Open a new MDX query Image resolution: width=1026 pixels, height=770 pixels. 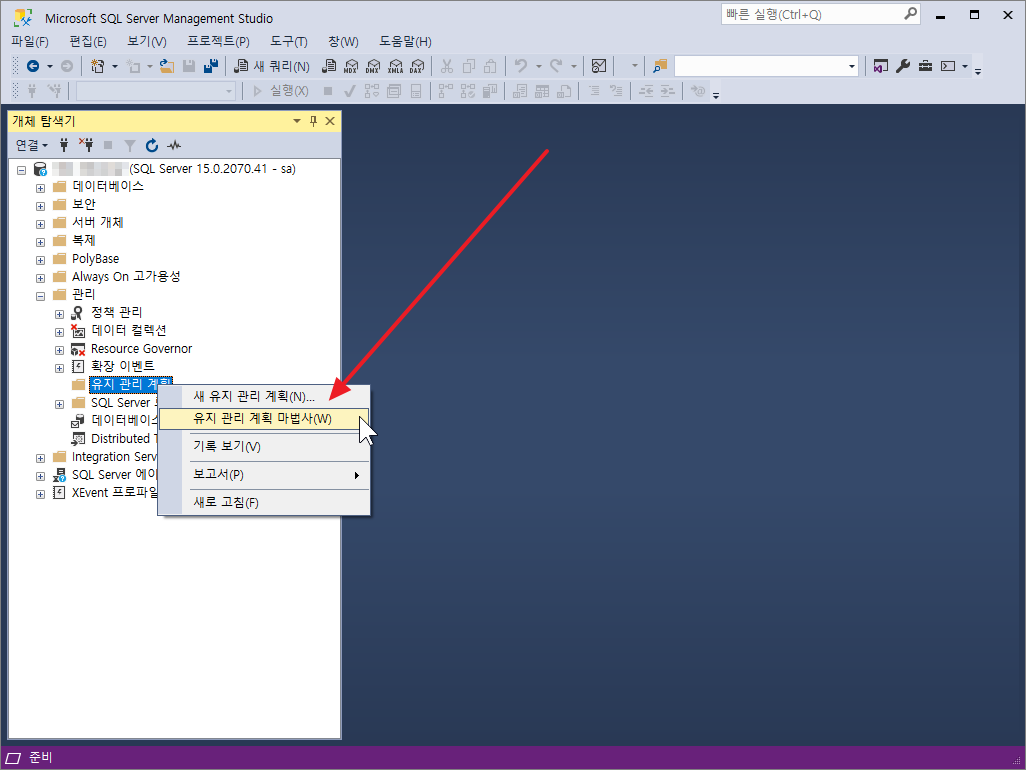point(351,66)
